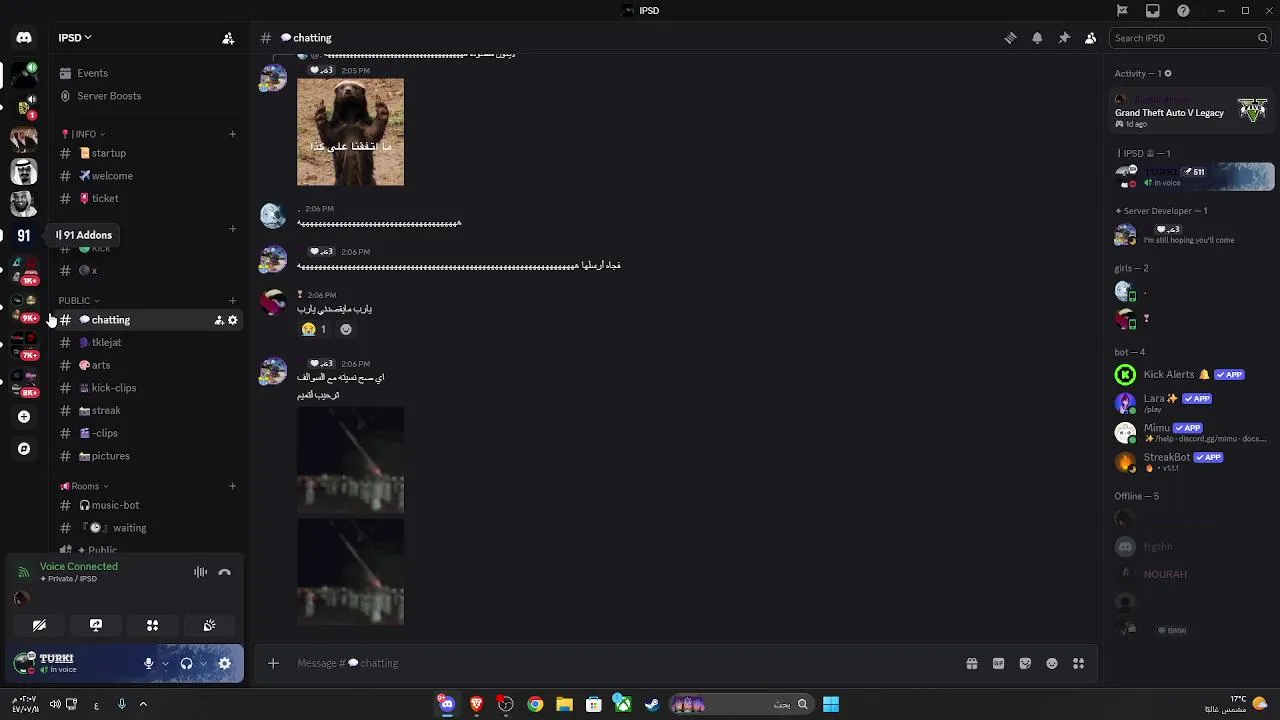The height and width of the screenshot is (720, 1280).
Task: Open the soundboard button
Action: pos(209,625)
